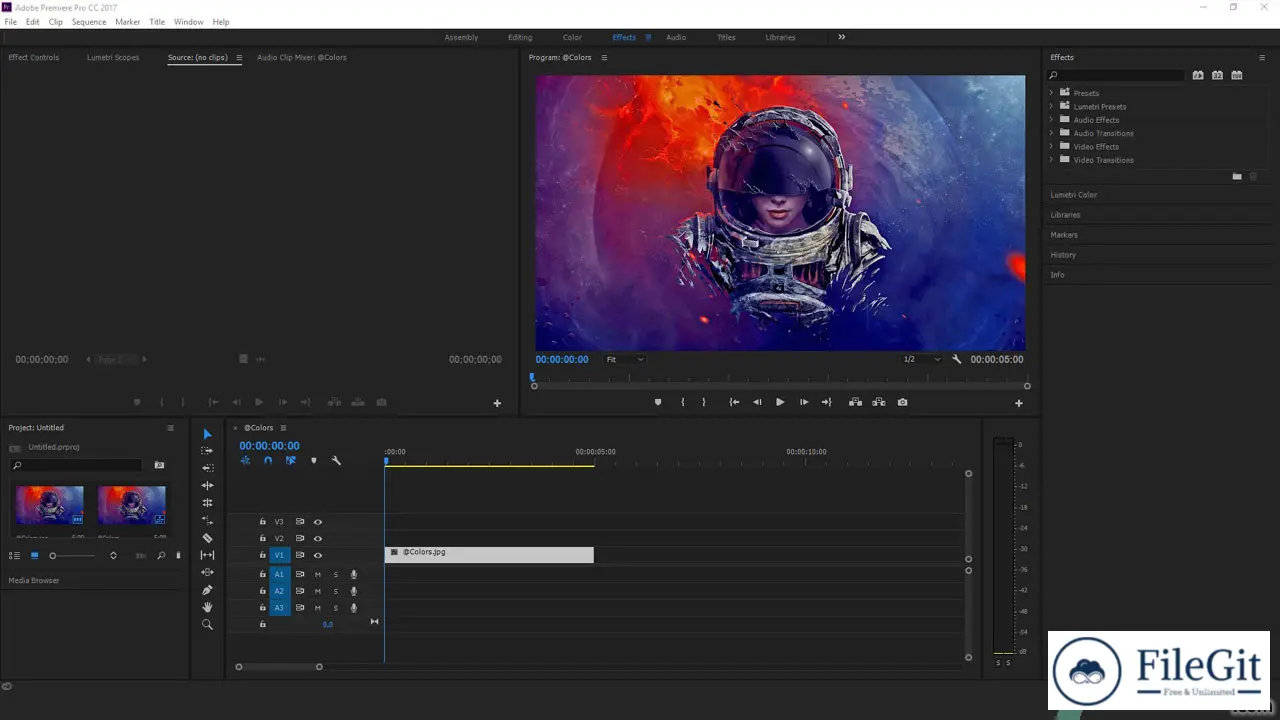
Task: Click Export Frame camera icon in Program monitor
Action: click(902, 402)
